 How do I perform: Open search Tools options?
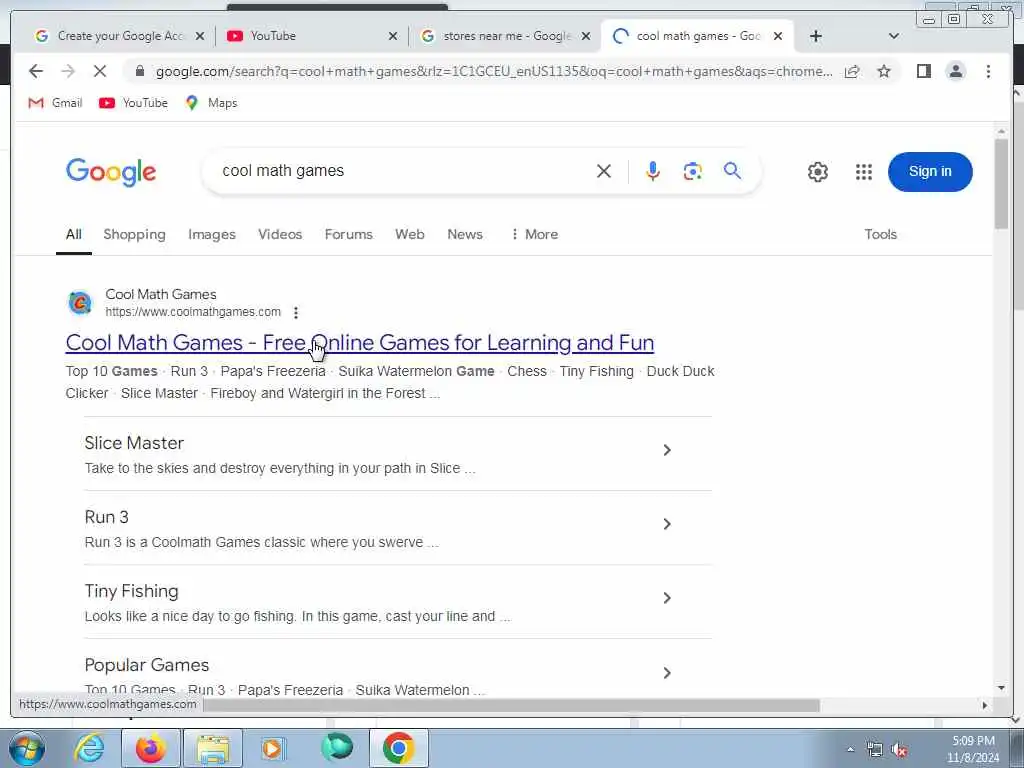coord(880,234)
